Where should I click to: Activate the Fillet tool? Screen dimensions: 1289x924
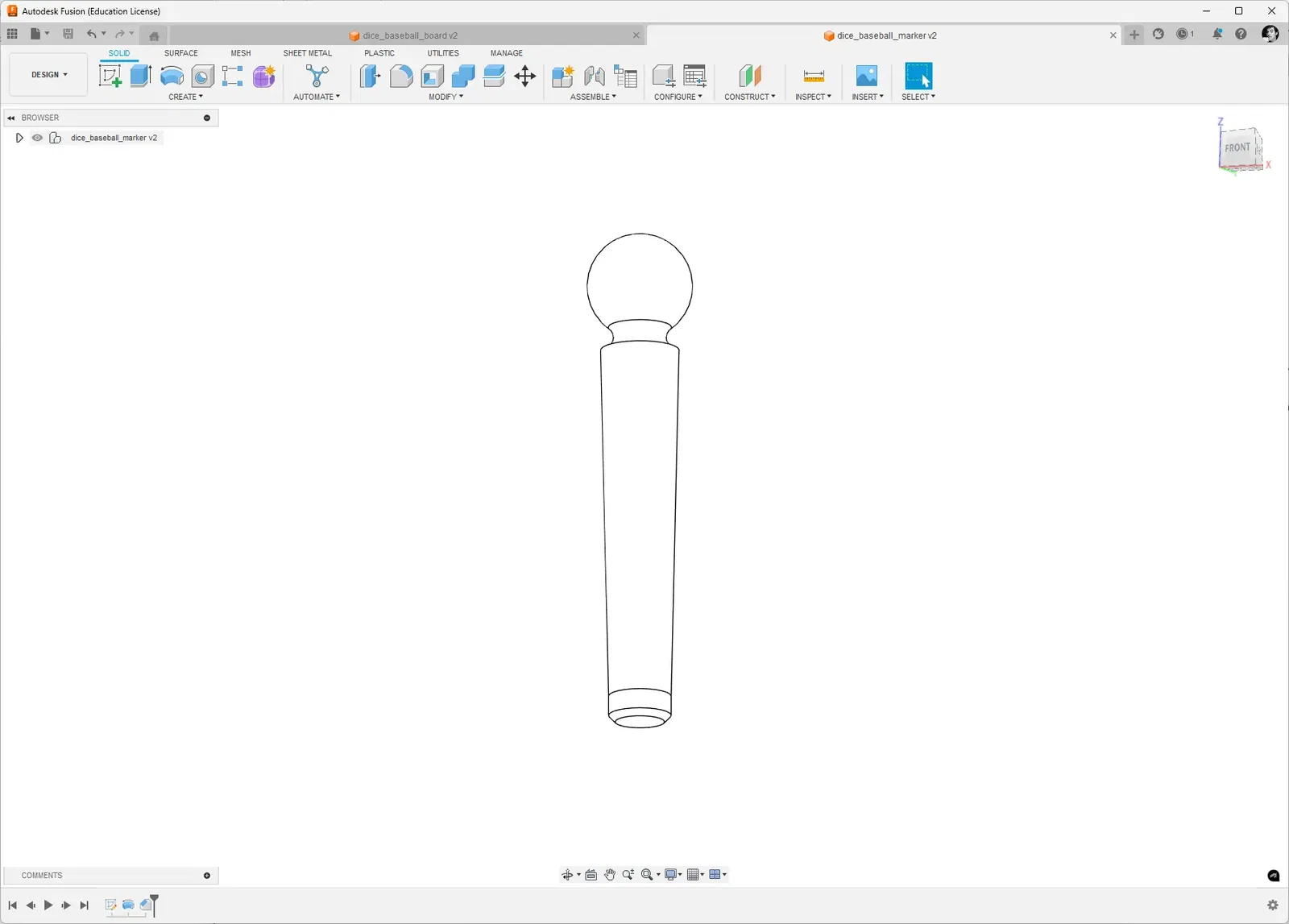[401, 76]
